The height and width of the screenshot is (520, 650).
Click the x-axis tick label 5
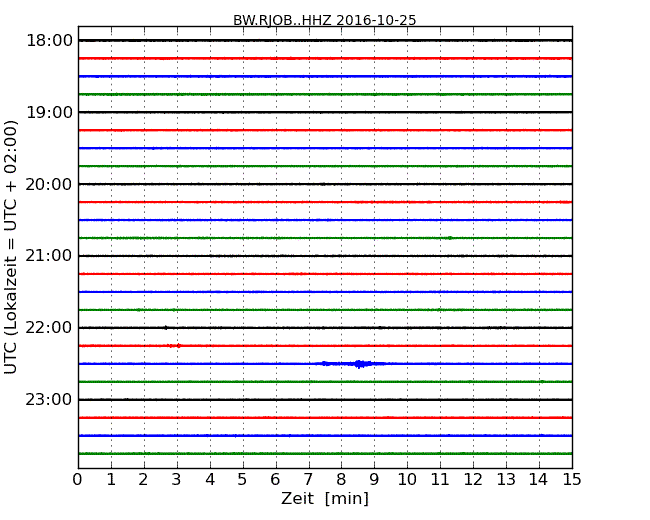pos(243,479)
